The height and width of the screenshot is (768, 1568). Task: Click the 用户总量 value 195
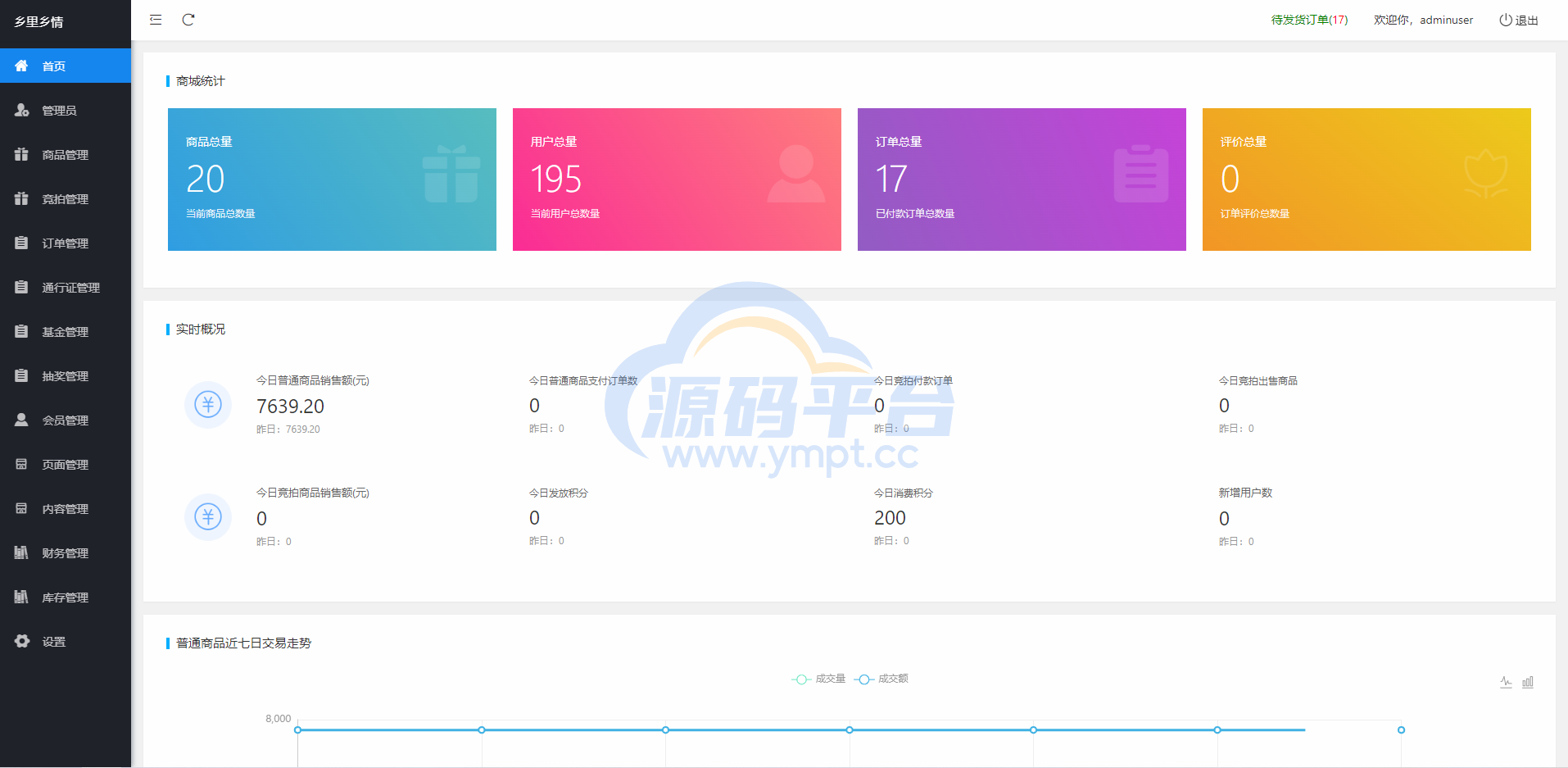point(556,179)
